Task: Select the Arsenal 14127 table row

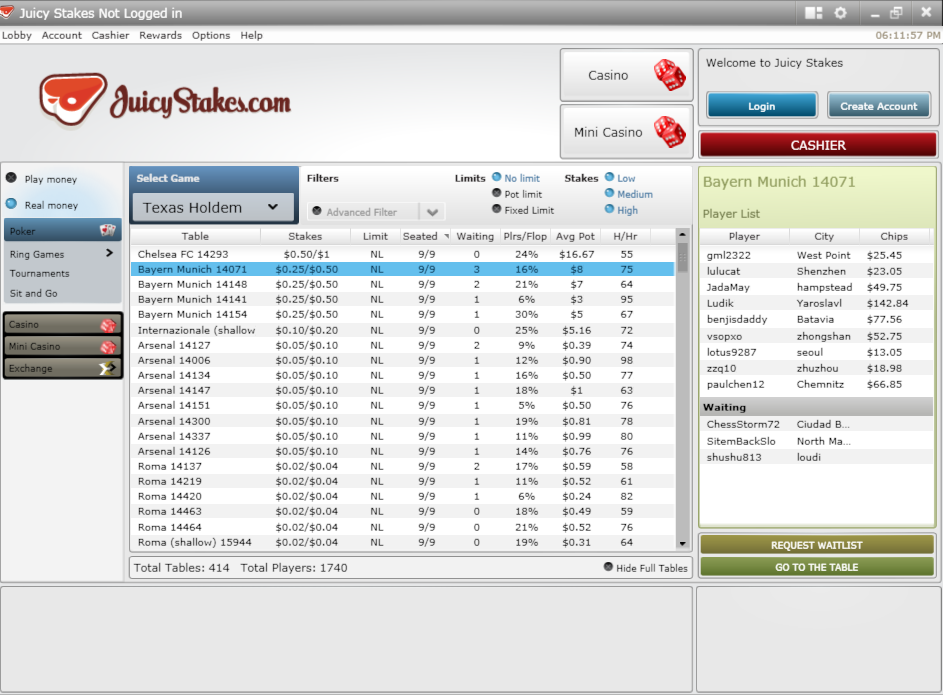Action: 402,345
